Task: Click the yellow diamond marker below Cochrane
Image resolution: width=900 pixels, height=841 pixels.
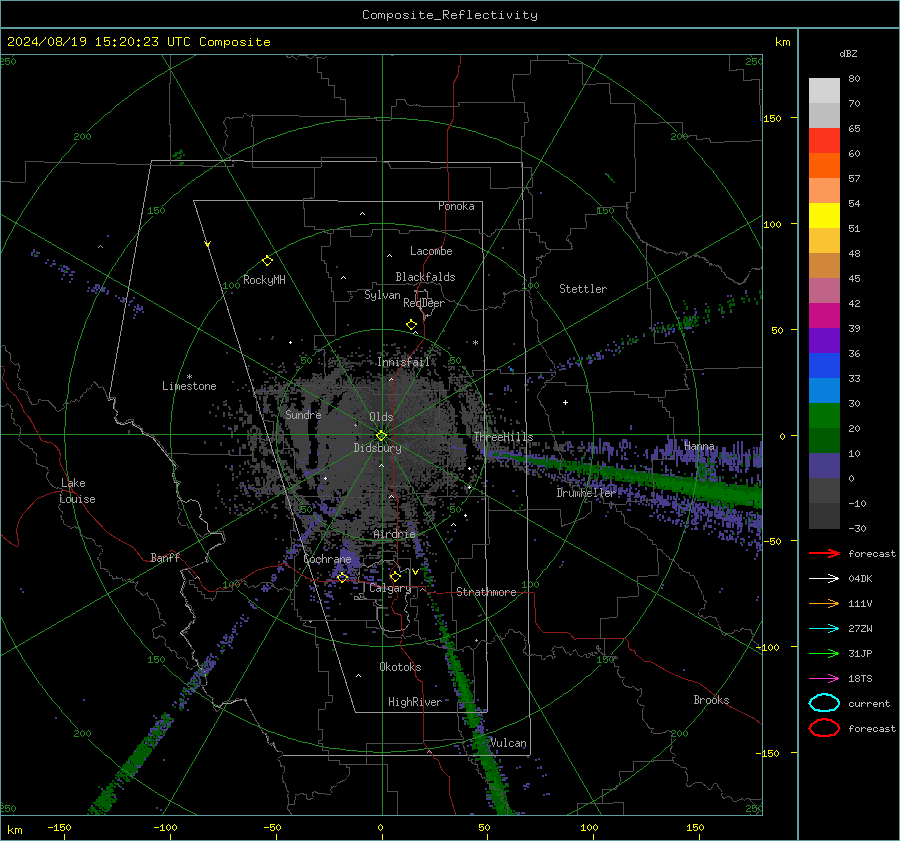Action: pos(342,577)
